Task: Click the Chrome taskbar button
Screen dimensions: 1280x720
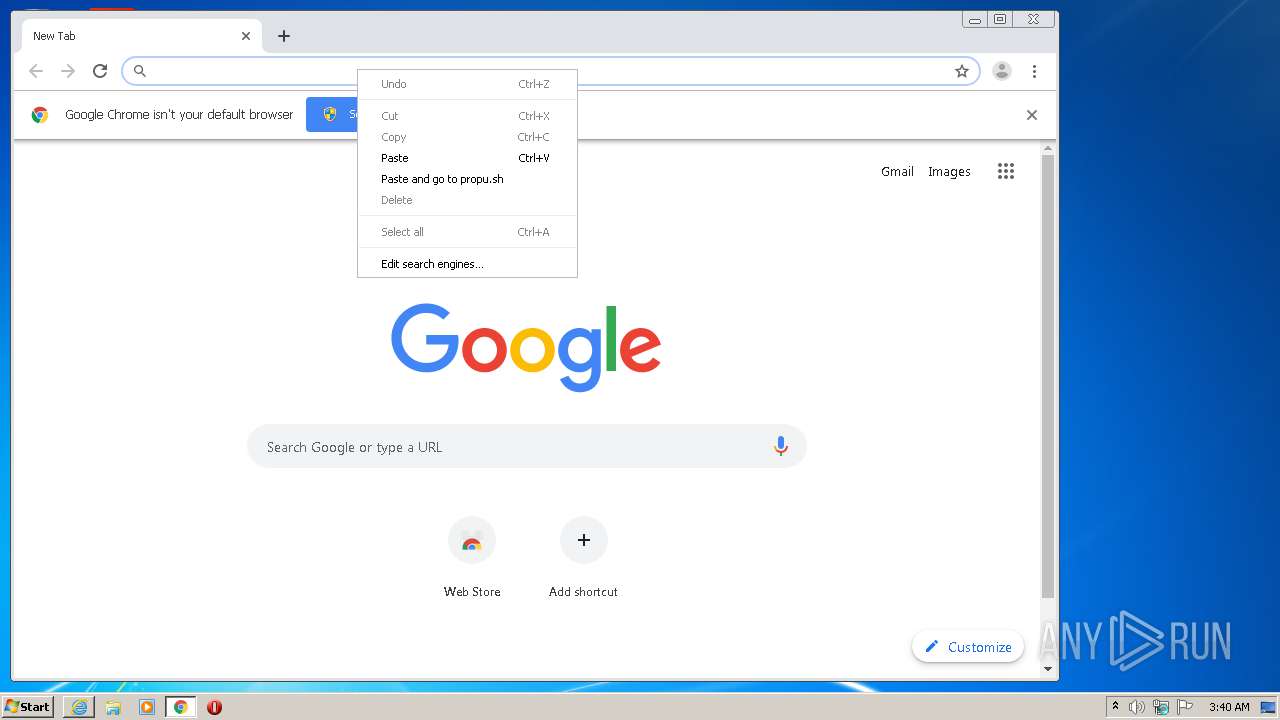Action: tap(180, 707)
